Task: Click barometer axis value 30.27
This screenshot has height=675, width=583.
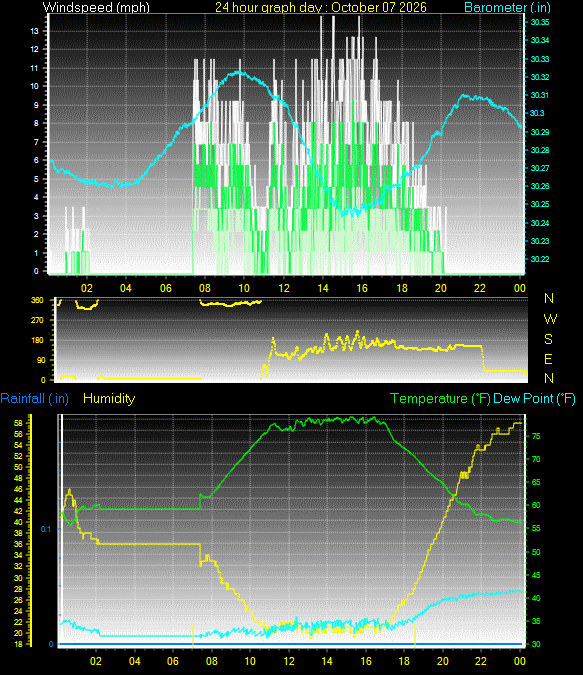Action: tap(540, 168)
